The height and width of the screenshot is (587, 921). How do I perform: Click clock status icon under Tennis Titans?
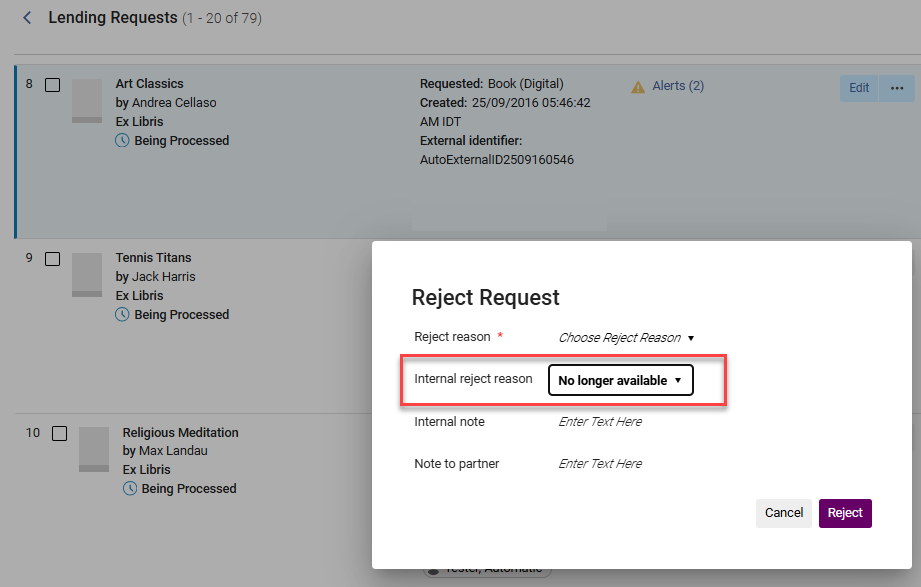coord(122,315)
